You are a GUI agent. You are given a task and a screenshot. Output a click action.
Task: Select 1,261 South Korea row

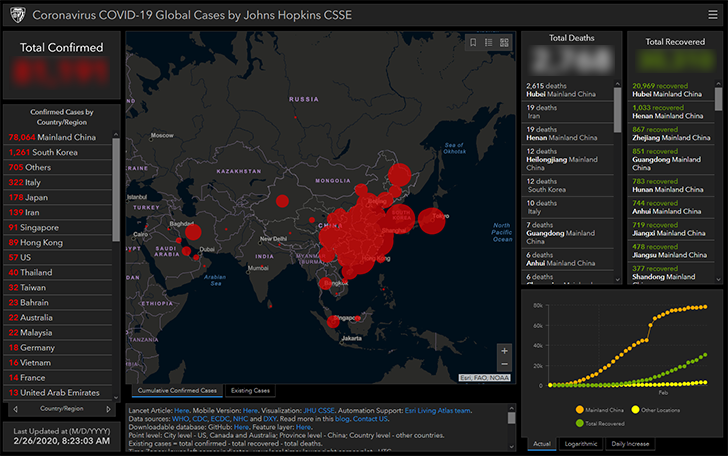tap(58, 152)
